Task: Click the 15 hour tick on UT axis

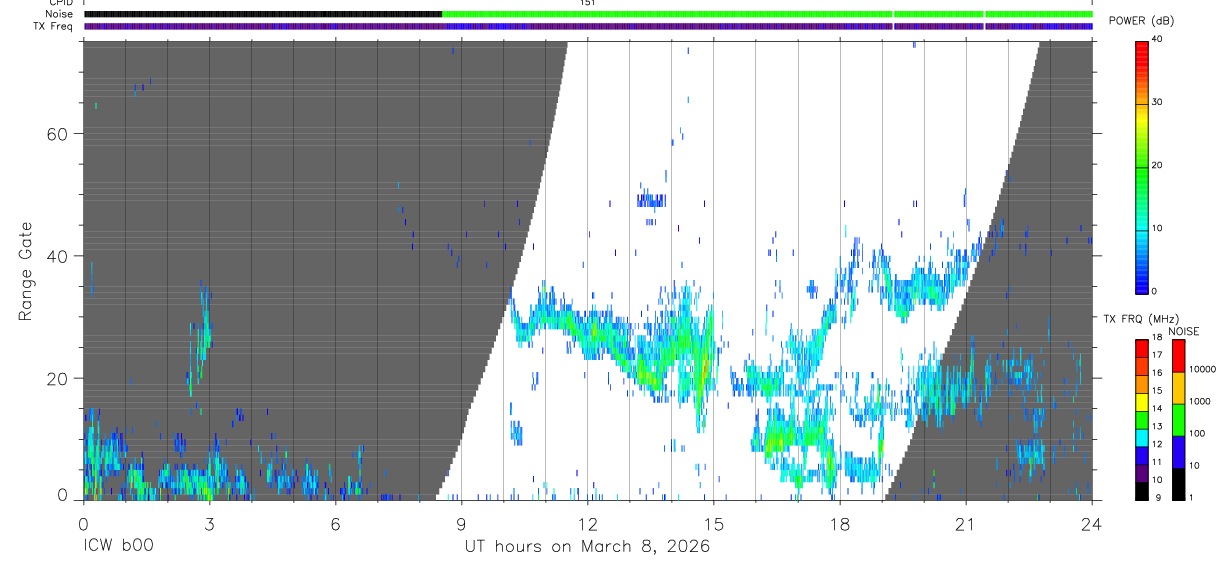Action: click(714, 523)
